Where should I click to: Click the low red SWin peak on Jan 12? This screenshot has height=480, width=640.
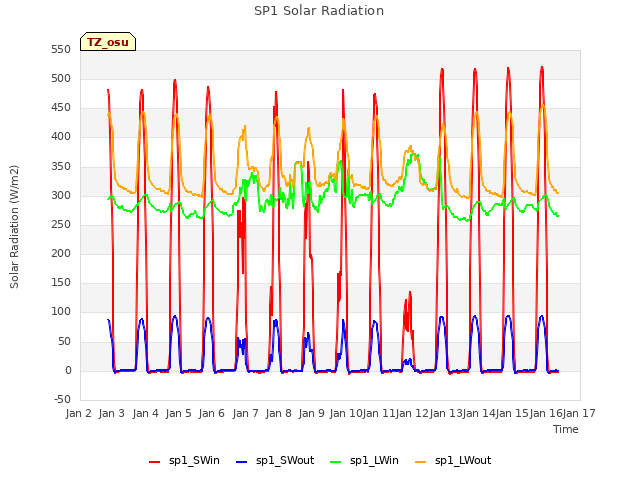pyautogui.click(x=410, y=293)
